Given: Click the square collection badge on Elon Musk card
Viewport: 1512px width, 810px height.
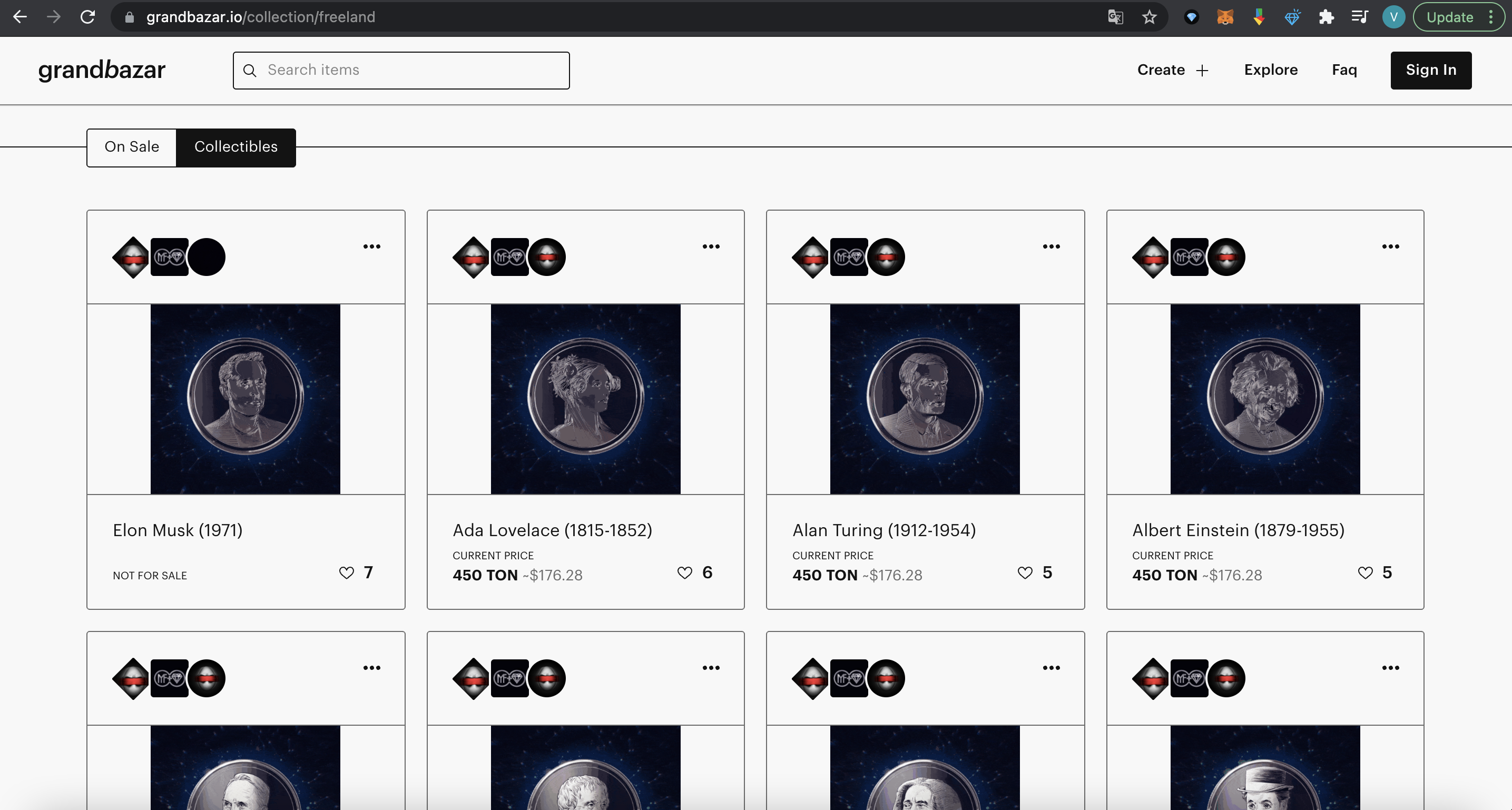Looking at the screenshot, I should coord(170,257).
